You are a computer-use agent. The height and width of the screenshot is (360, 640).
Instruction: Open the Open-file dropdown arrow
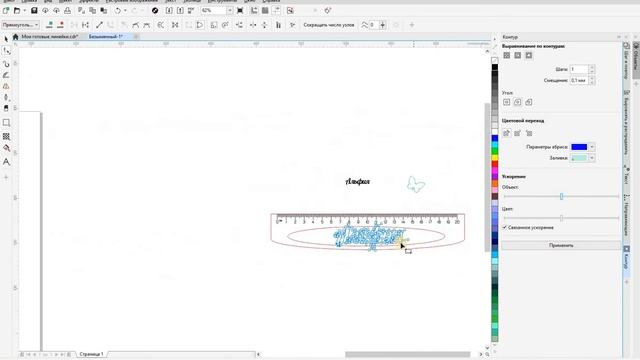(24, 11)
